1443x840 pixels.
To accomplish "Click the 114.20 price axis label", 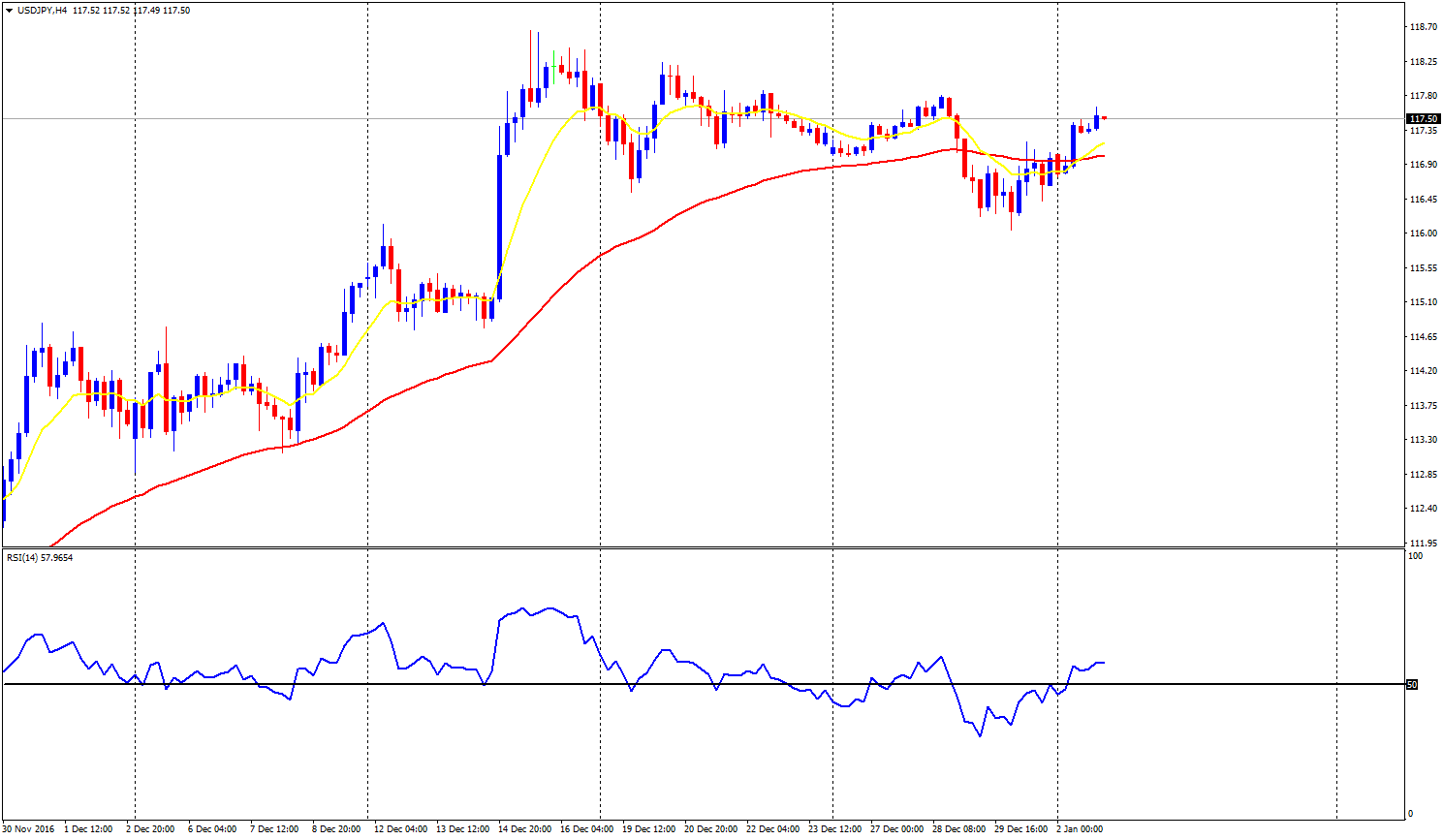I will pos(1424,371).
